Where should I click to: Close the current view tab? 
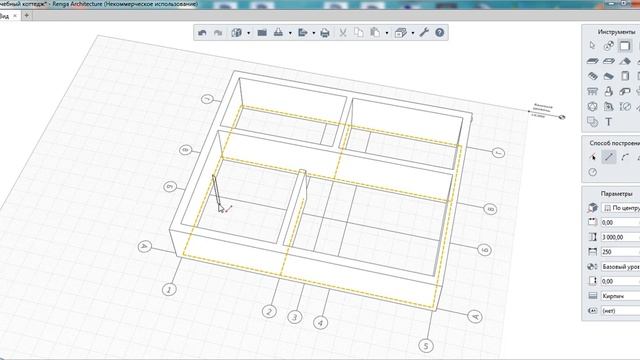(x=15, y=16)
